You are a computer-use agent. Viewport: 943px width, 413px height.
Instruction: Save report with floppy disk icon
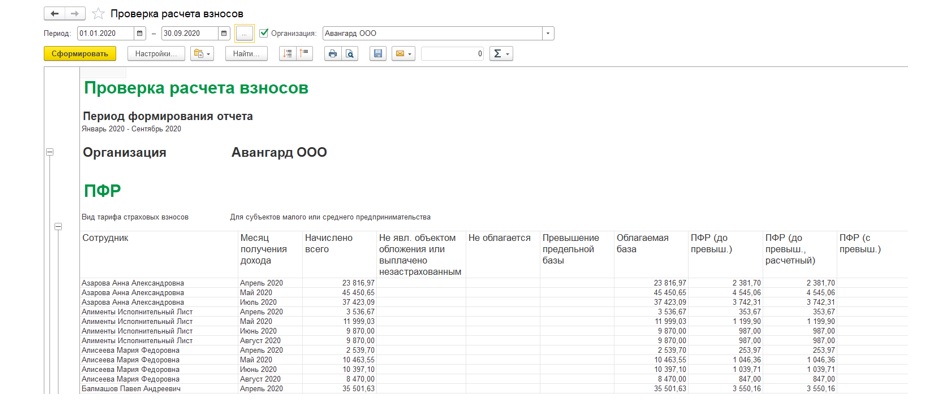(x=378, y=54)
